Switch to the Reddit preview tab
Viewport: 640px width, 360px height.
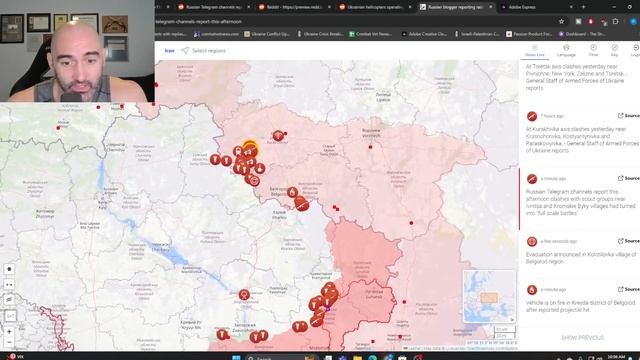click(295, 7)
